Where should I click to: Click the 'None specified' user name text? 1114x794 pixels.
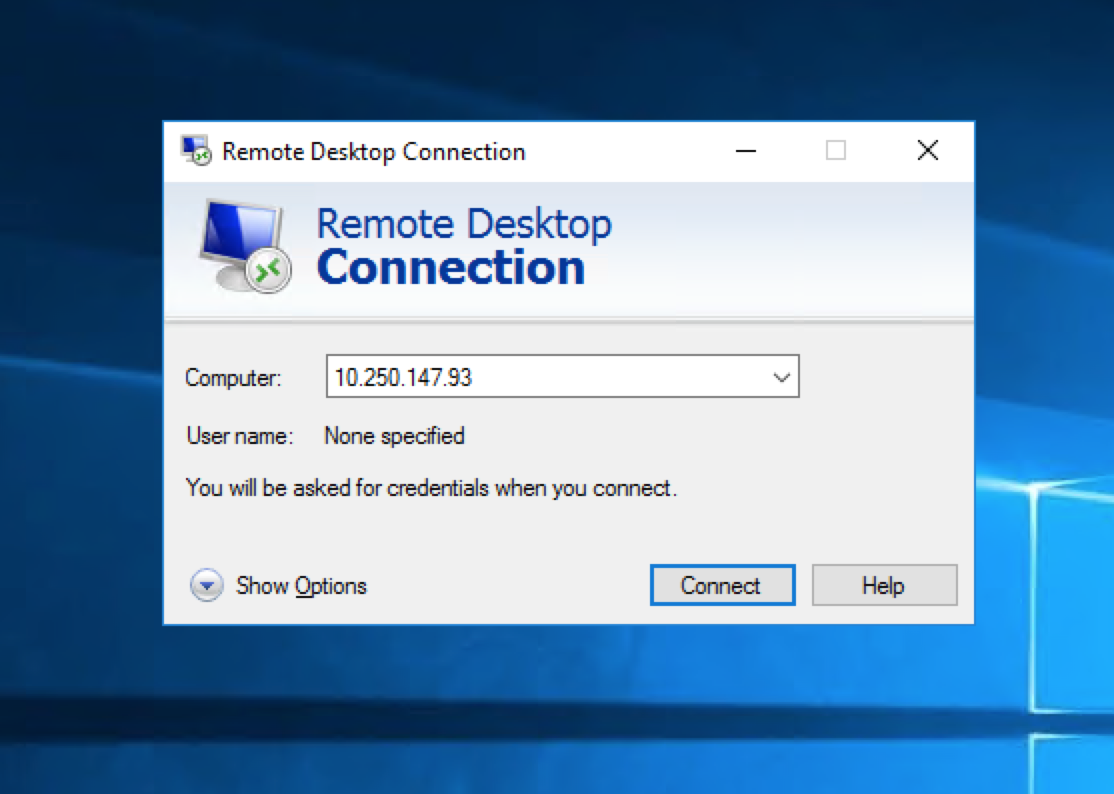pyautogui.click(x=394, y=436)
